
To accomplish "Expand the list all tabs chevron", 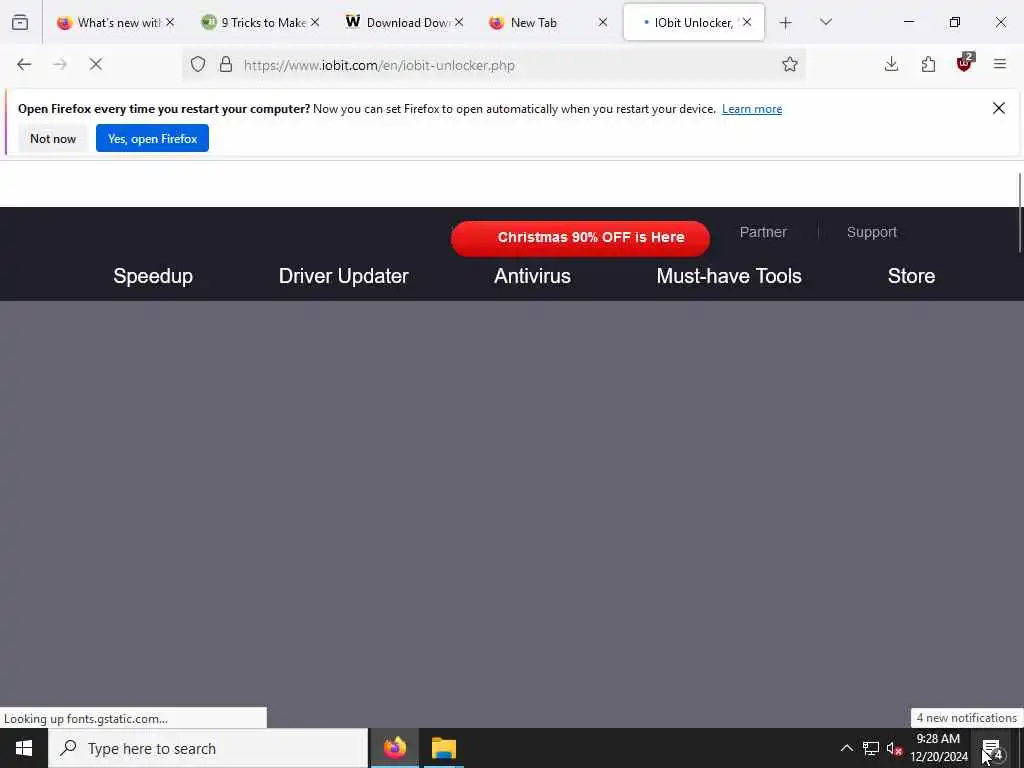I will (x=825, y=22).
